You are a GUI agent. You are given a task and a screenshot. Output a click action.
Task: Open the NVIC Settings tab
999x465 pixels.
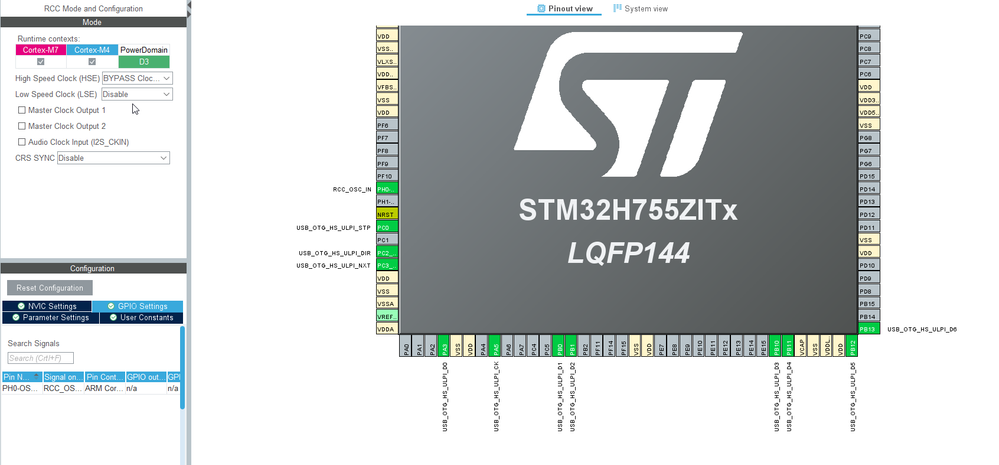tap(47, 306)
